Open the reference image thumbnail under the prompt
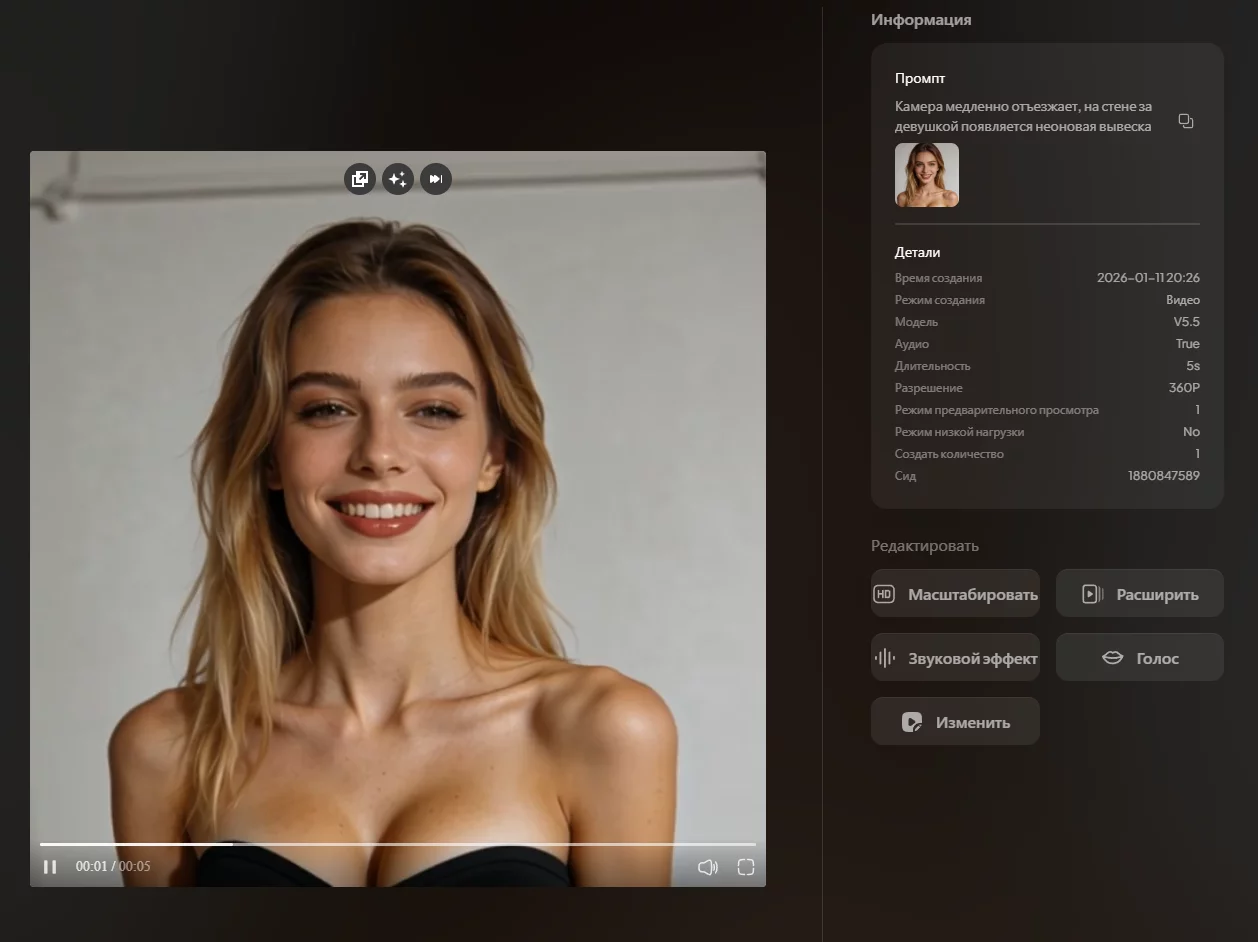This screenshot has width=1258, height=942. (x=926, y=175)
